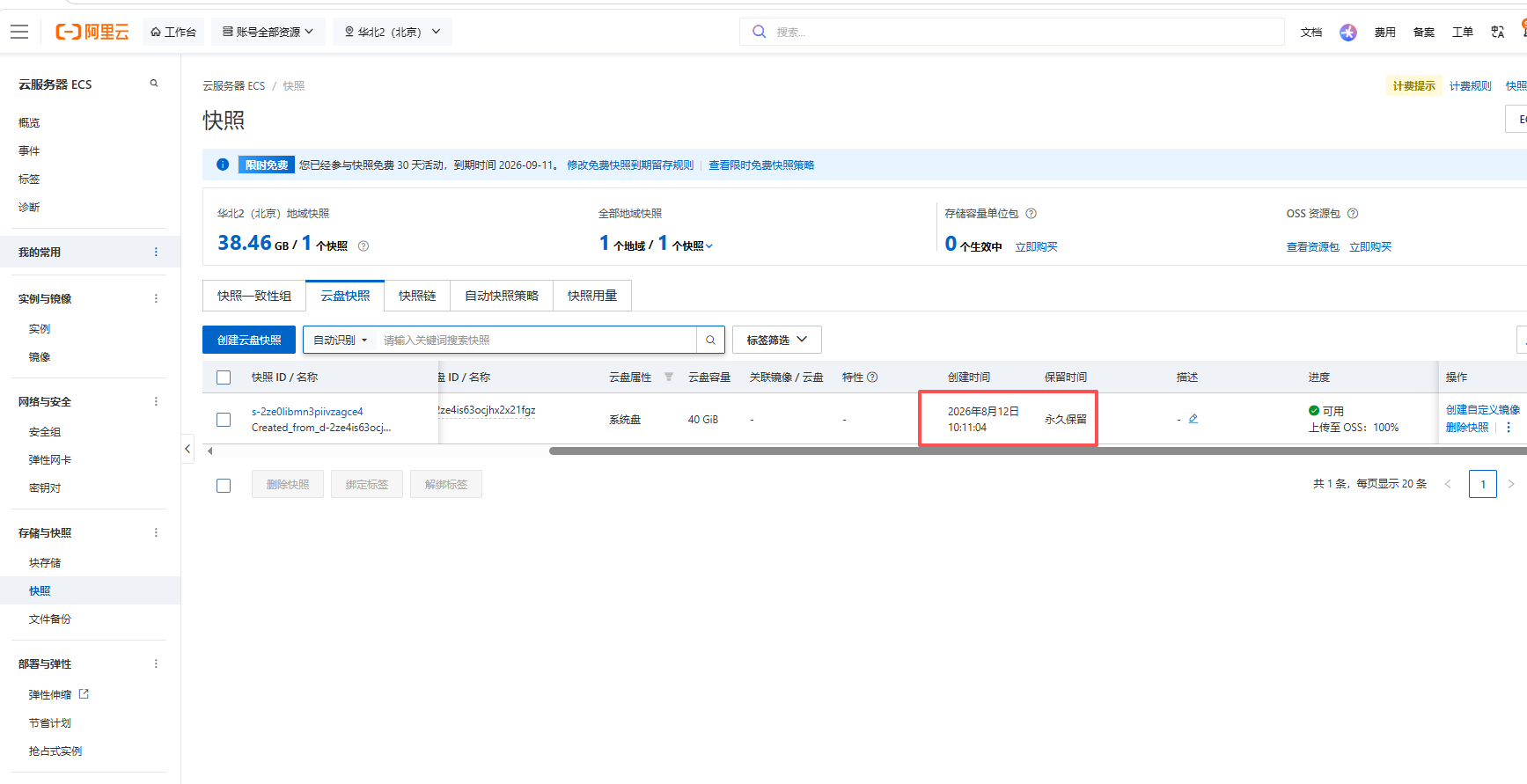Screen dimensions: 1527x784
Task: Open the more options for 部署与弹性
Action: coord(156,663)
